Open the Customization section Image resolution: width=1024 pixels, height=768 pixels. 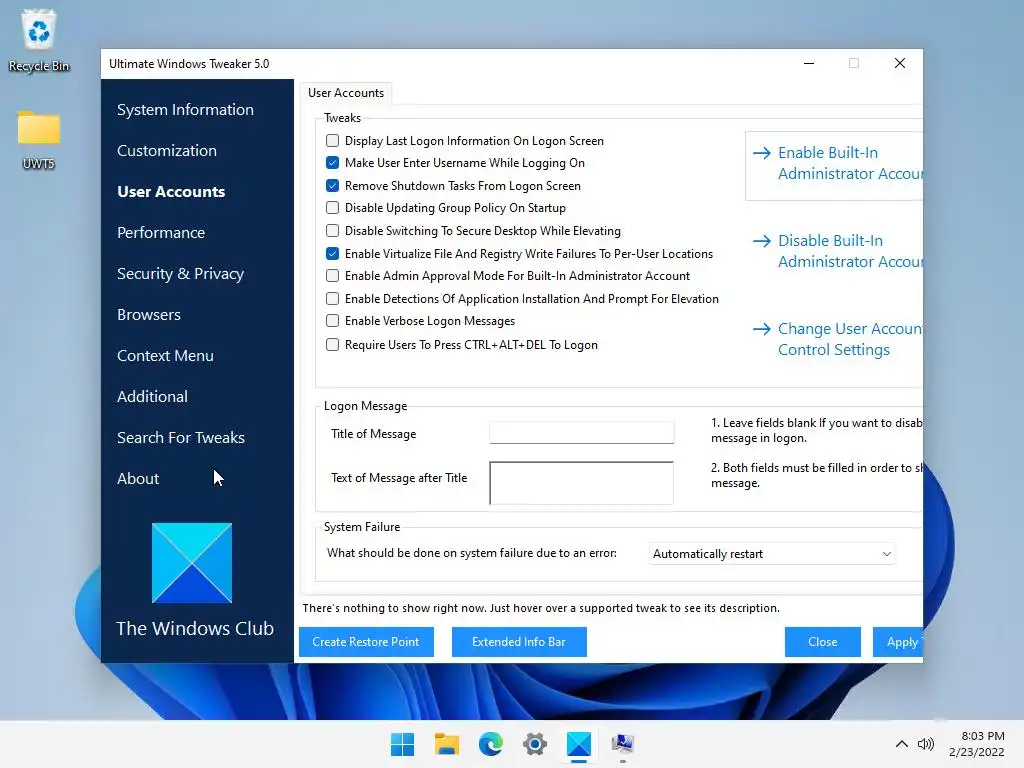click(167, 151)
